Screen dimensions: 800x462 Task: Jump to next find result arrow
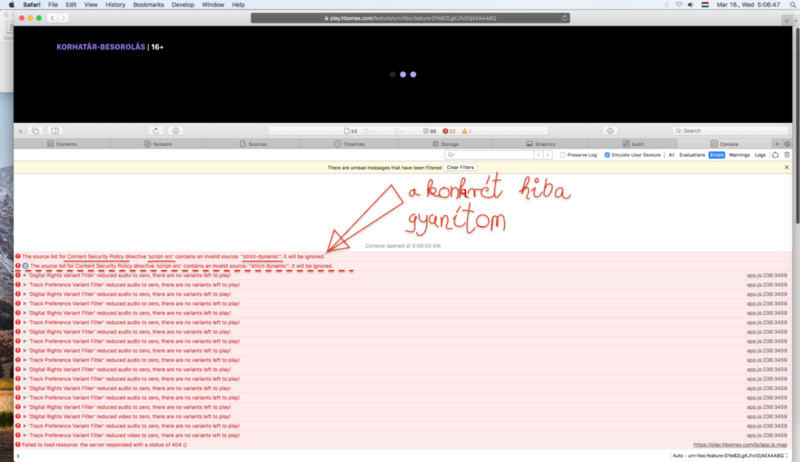tap(548, 155)
